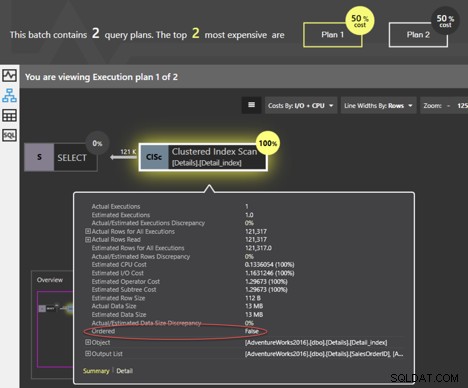Click the Estimated Executions value 1.0
Image resolution: width=468 pixels, height=388 pixels.
pos(249,215)
